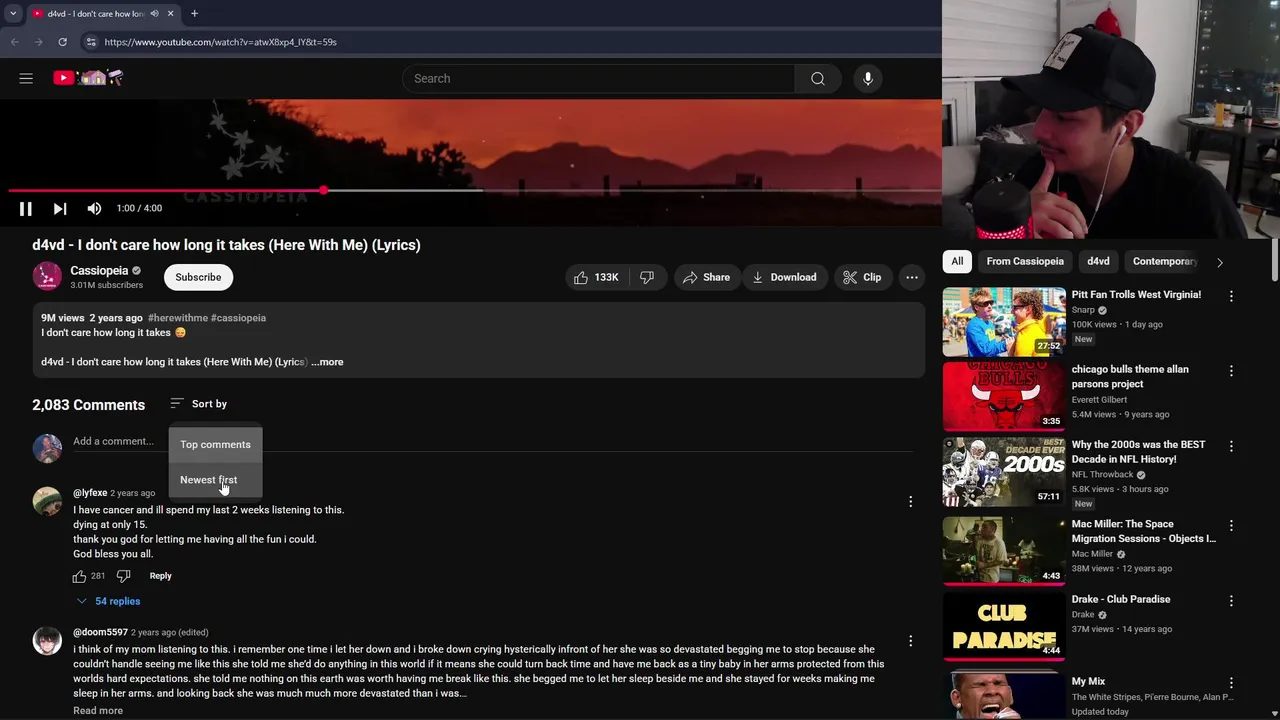Expand the 54 replies thread
1280x720 pixels.
point(109,601)
